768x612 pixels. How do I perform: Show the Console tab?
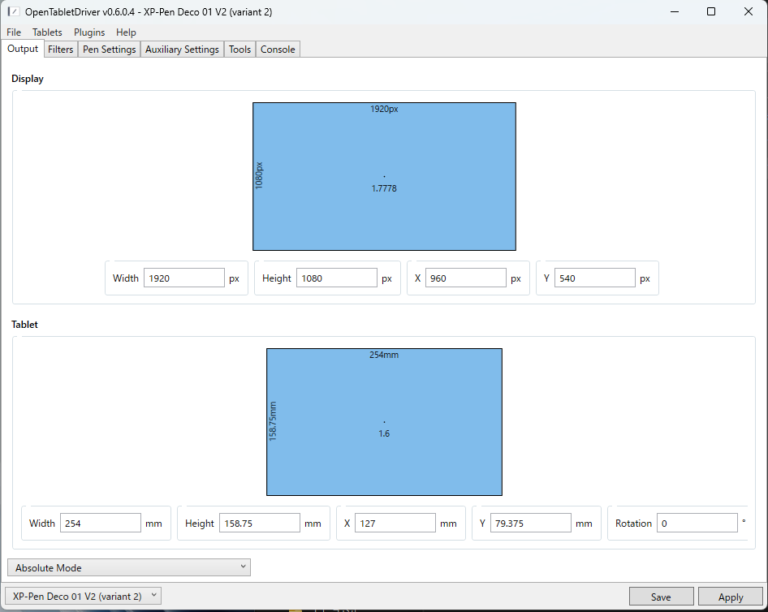point(278,49)
